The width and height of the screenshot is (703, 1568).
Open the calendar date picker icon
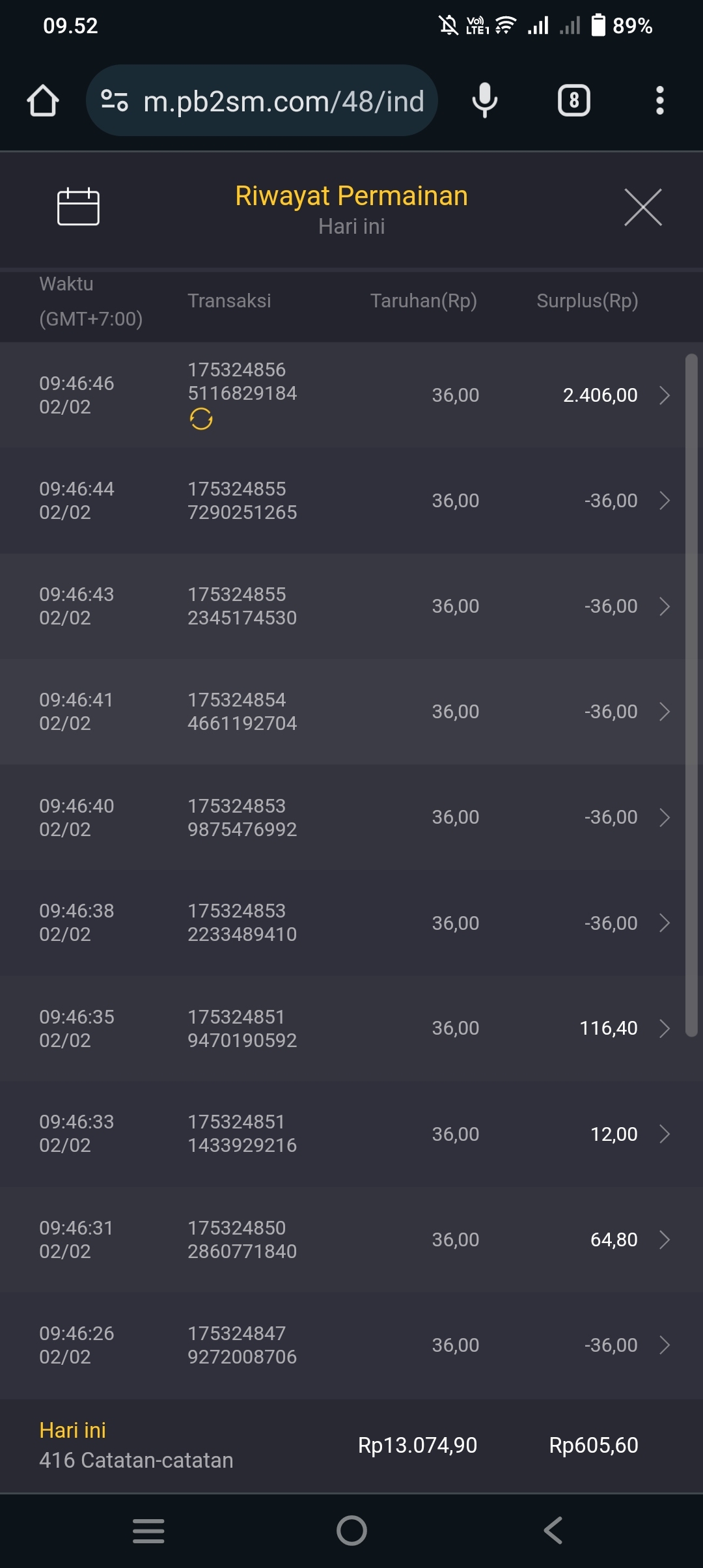(78, 207)
